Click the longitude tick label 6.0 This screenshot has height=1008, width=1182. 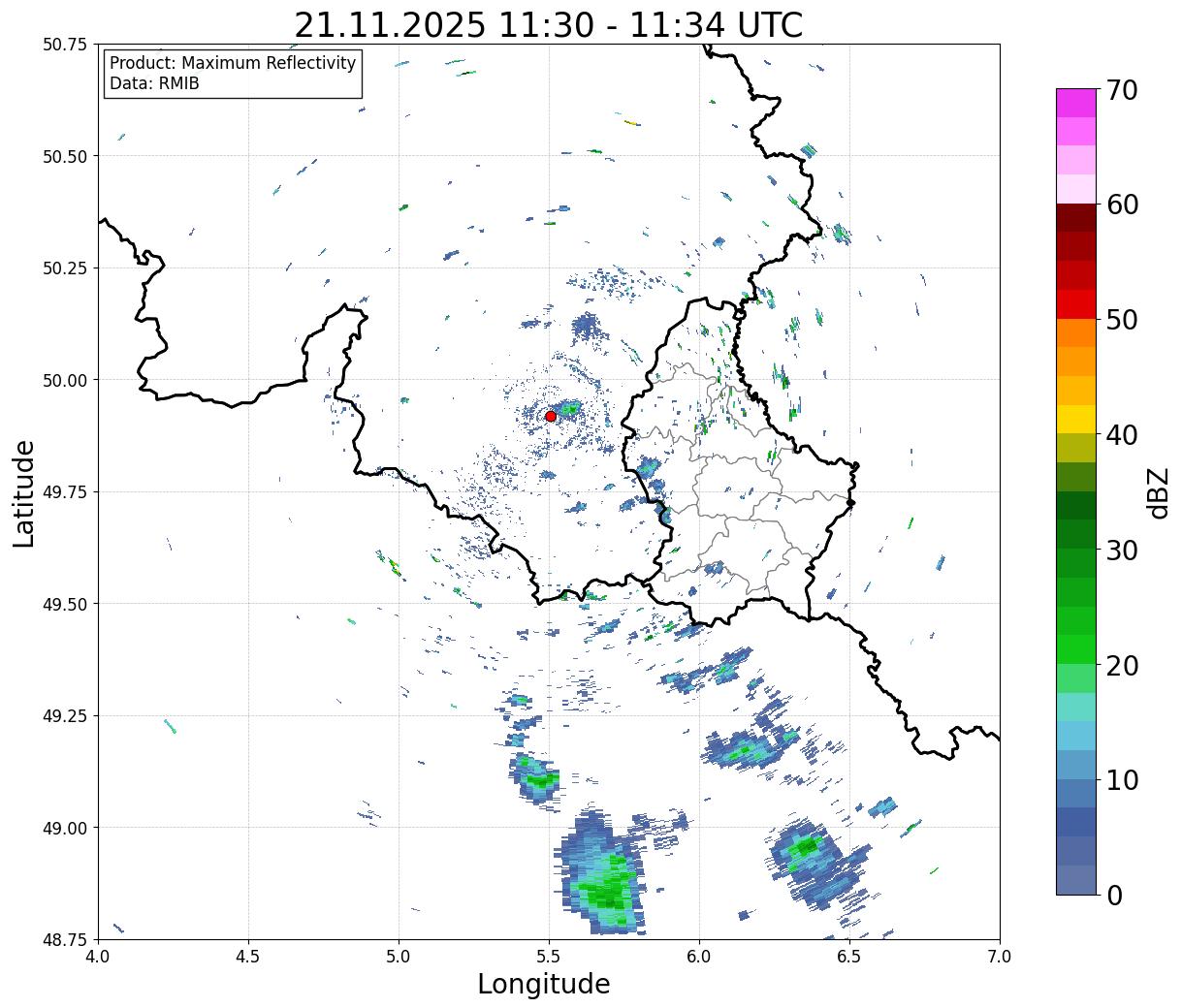[x=699, y=956]
